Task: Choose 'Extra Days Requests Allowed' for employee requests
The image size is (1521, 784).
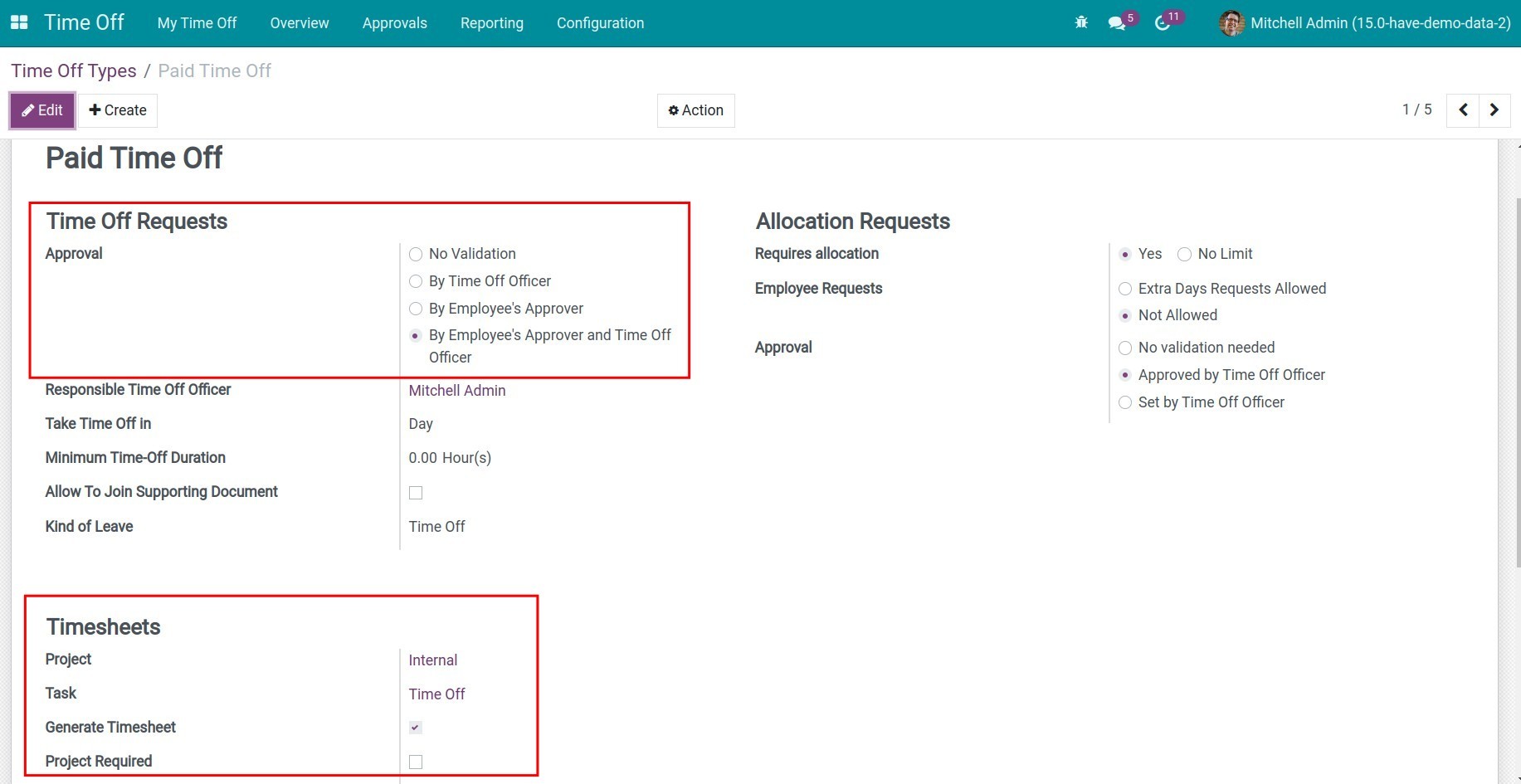Action: coord(1125,289)
